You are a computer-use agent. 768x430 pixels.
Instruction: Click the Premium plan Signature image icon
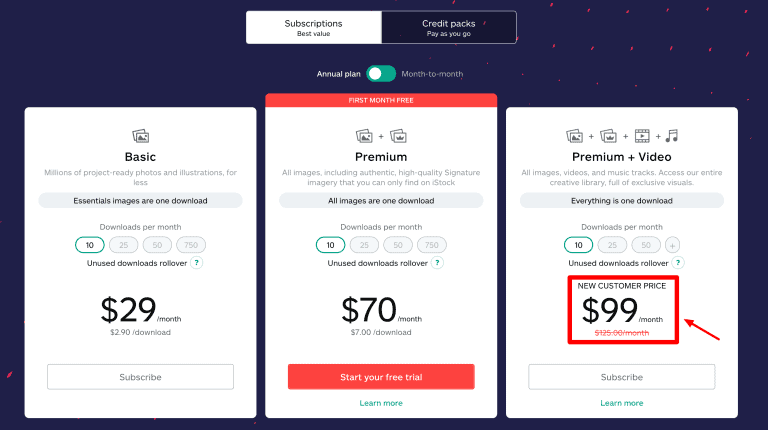pos(397,135)
